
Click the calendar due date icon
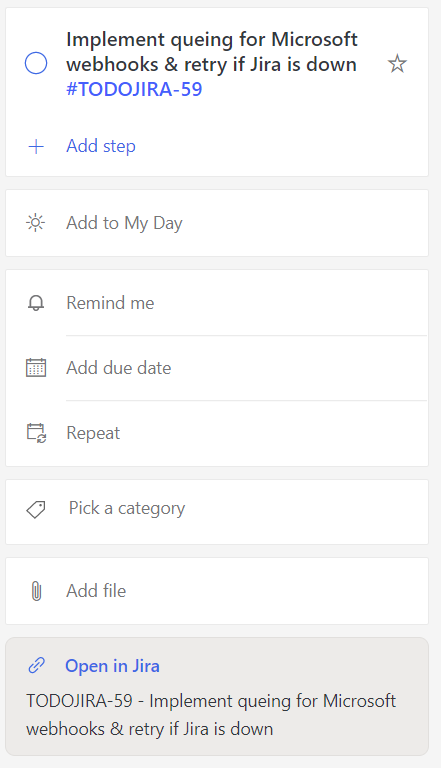coord(36,368)
